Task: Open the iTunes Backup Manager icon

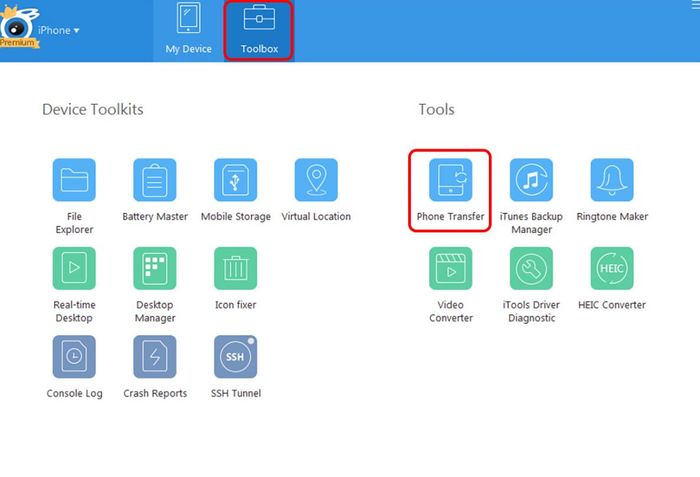Action: click(531, 180)
